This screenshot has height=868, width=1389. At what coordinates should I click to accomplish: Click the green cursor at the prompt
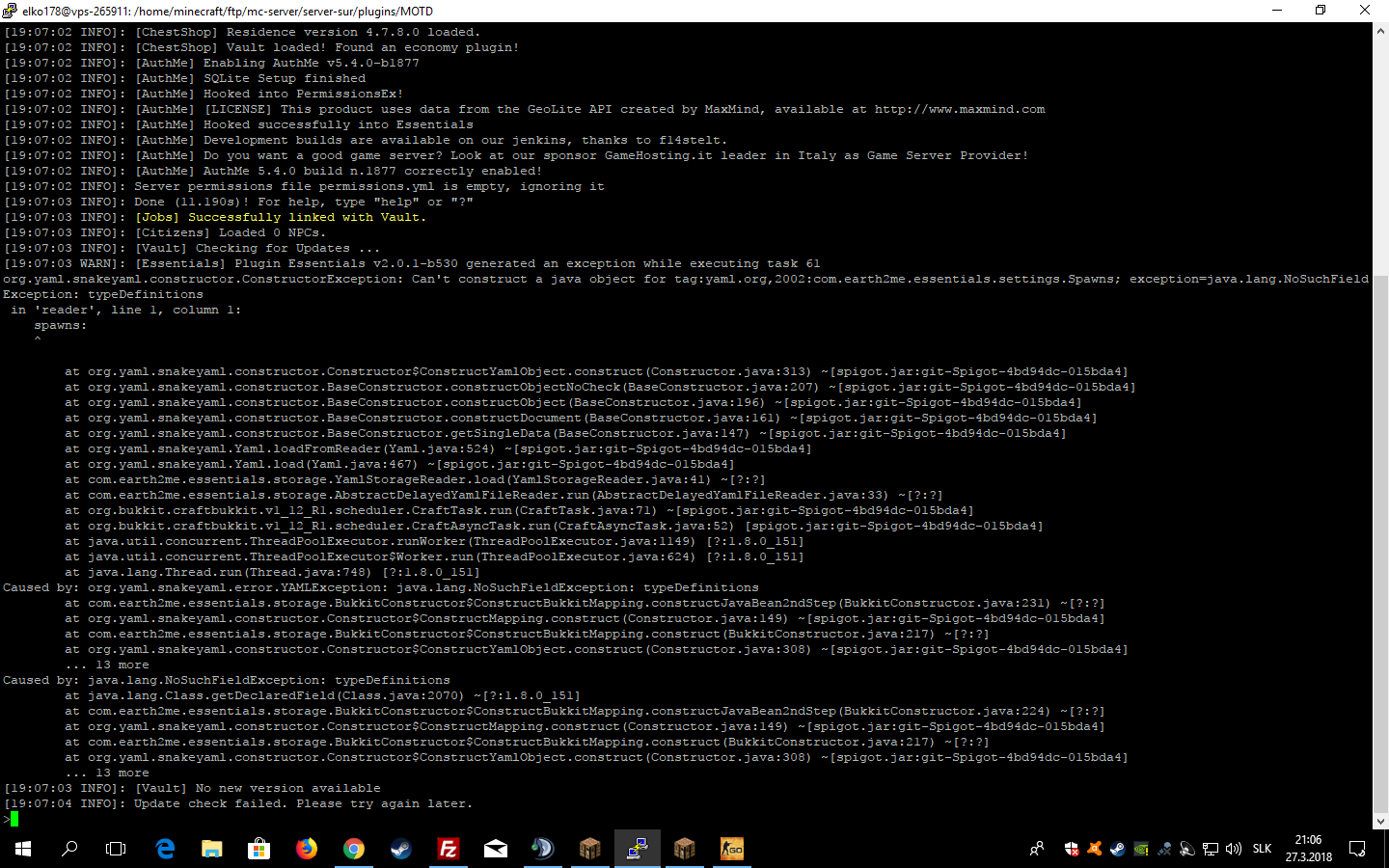point(14,819)
